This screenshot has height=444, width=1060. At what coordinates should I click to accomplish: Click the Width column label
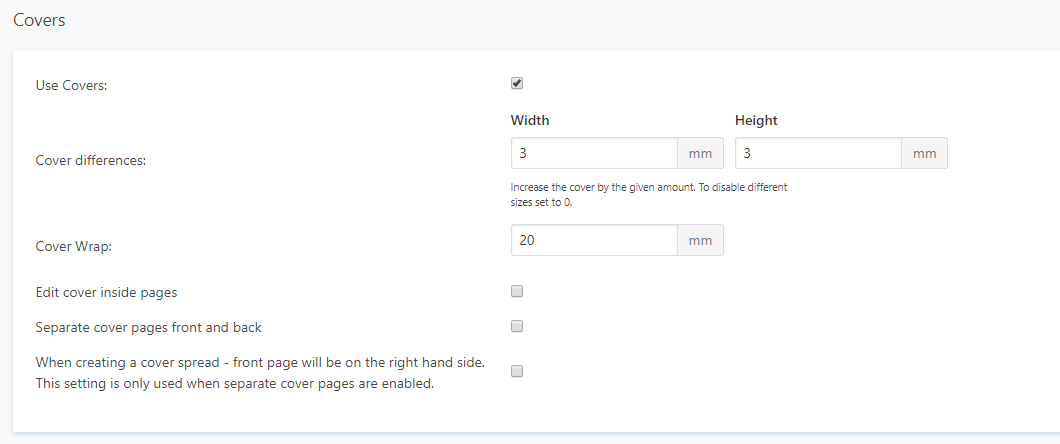530,120
